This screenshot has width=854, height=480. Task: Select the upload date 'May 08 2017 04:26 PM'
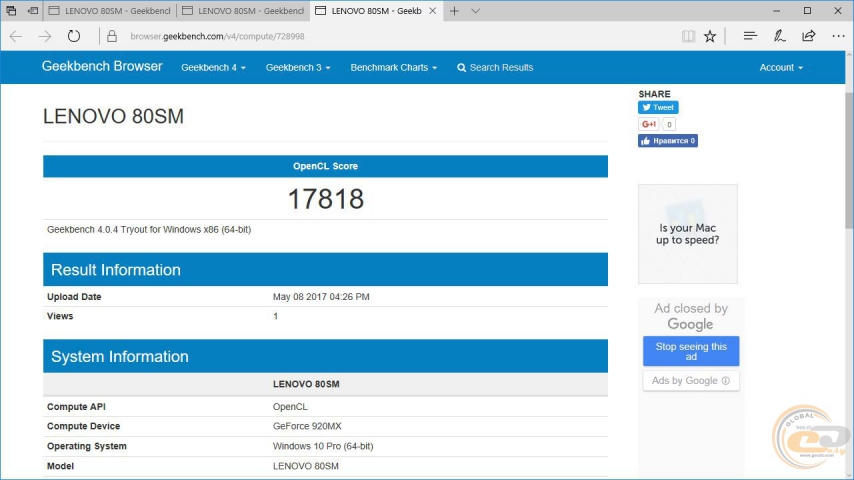point(321,297)
